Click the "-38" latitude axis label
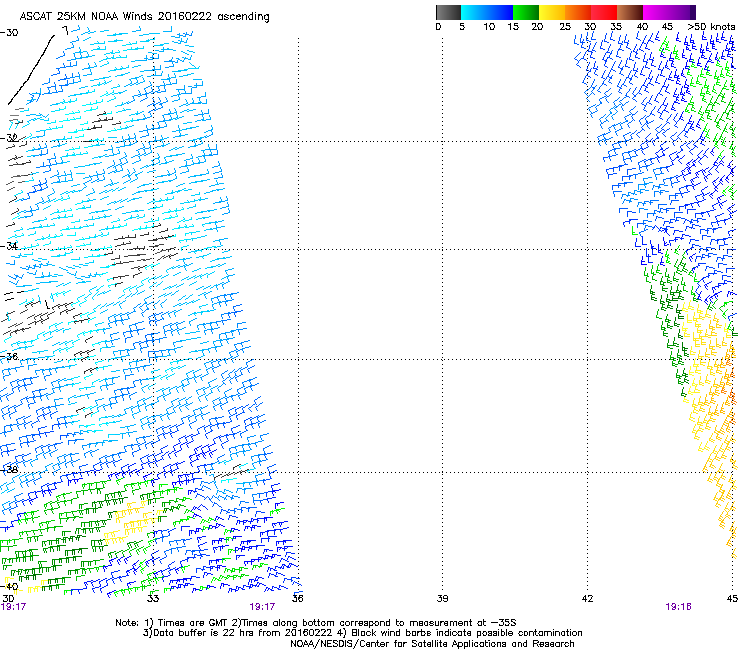This screenshot has width=740, height=650. point(9,470)
